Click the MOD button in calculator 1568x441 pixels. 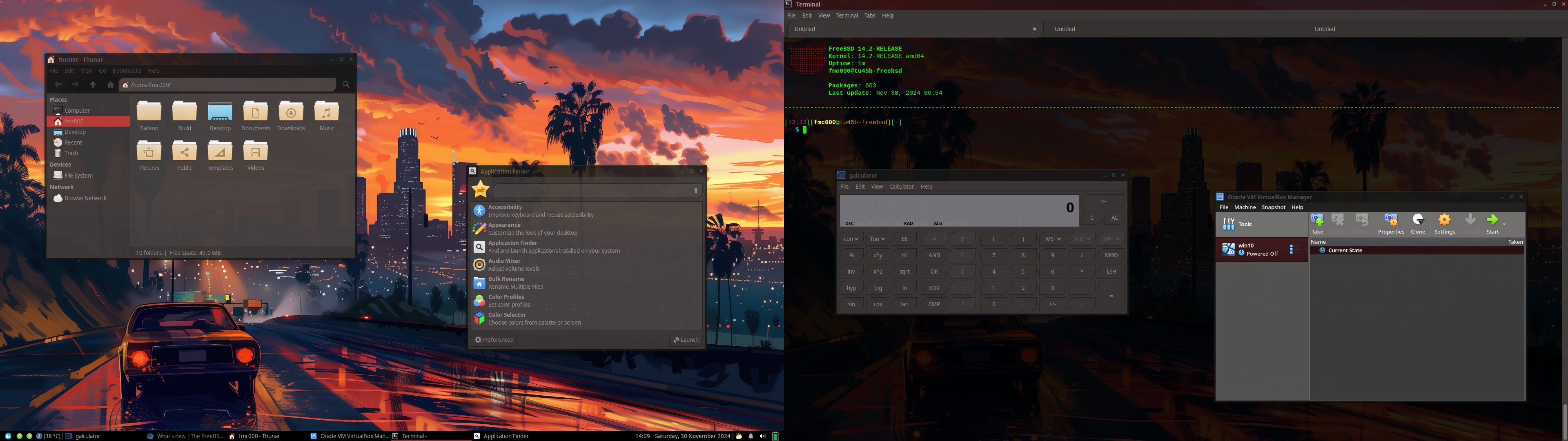1111,255
